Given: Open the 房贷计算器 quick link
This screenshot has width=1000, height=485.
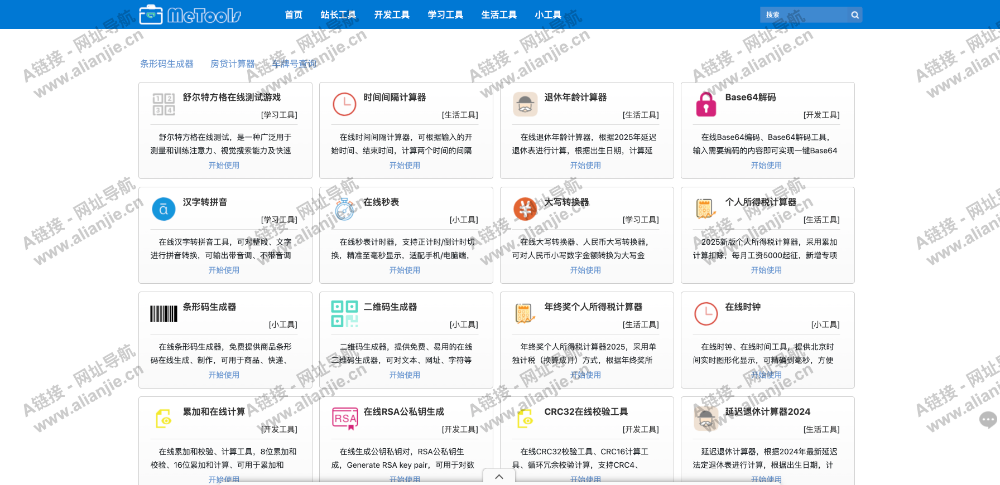Looking at the screenshot, I should point(232,63).
